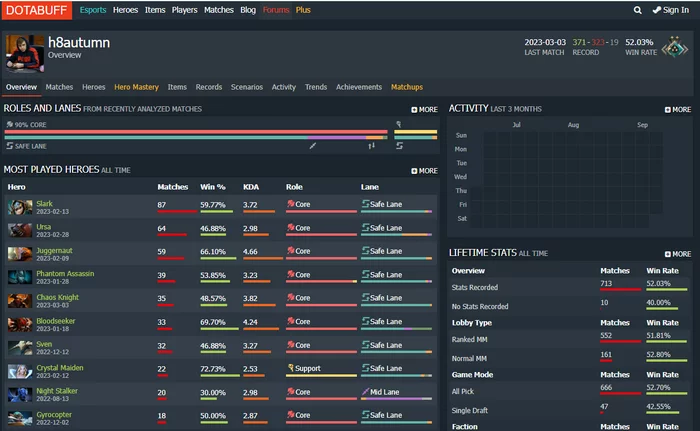700x431 pixels.
Task: Click the Ursa hero portrait
Action: click(x=20, y=230)
